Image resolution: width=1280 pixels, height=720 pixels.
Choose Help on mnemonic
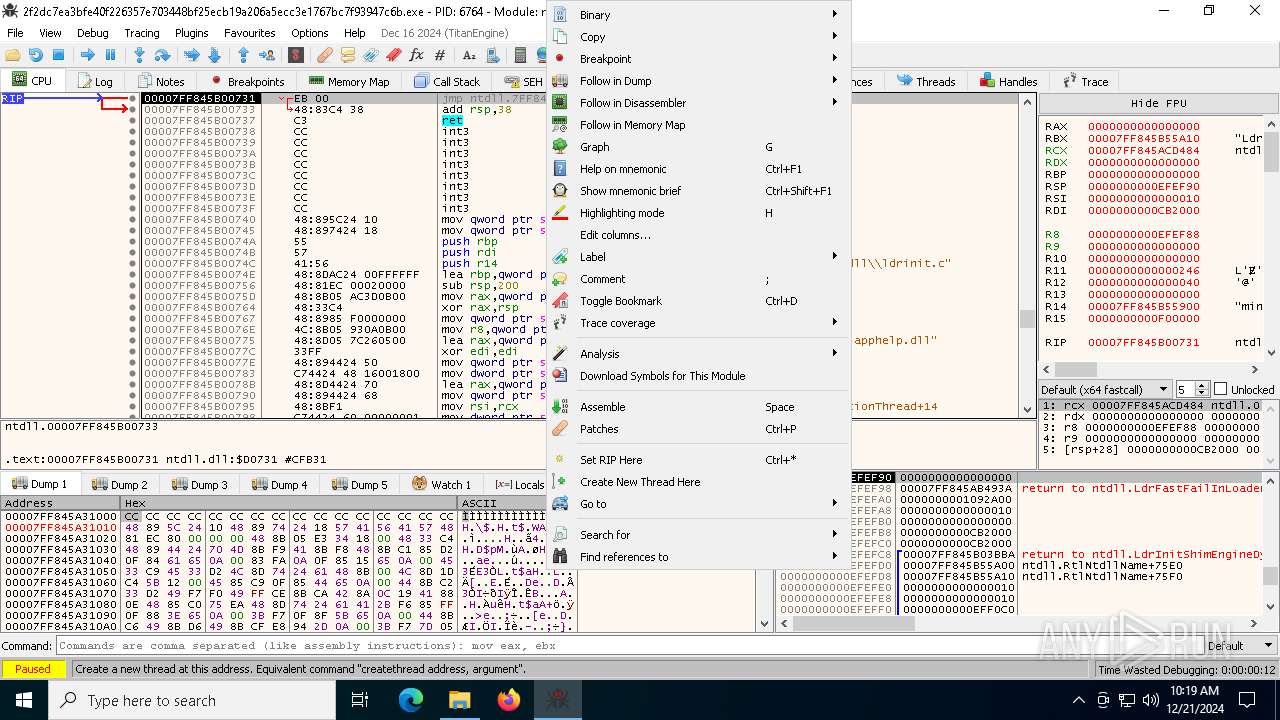click(698, 169)
